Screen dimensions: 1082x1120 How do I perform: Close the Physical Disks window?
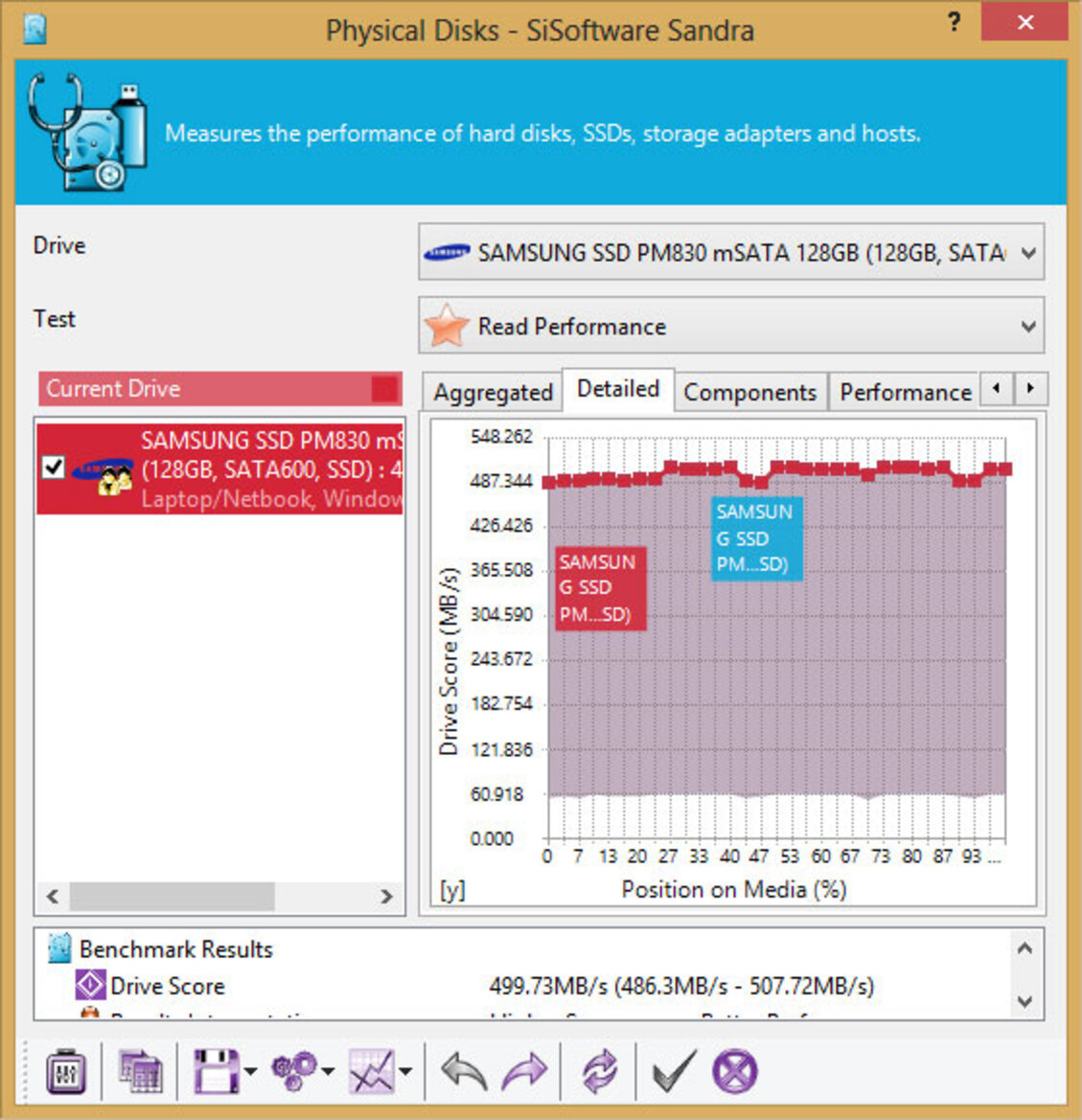[1024, 21]
